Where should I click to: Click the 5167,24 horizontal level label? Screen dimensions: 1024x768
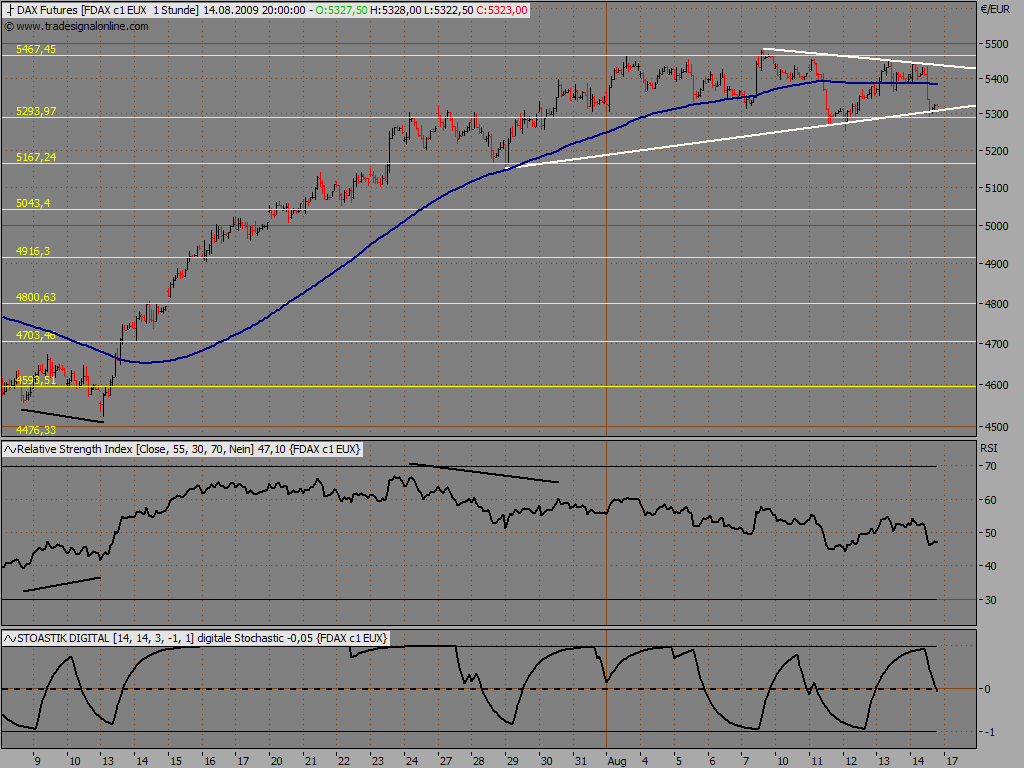pos(36,157)
